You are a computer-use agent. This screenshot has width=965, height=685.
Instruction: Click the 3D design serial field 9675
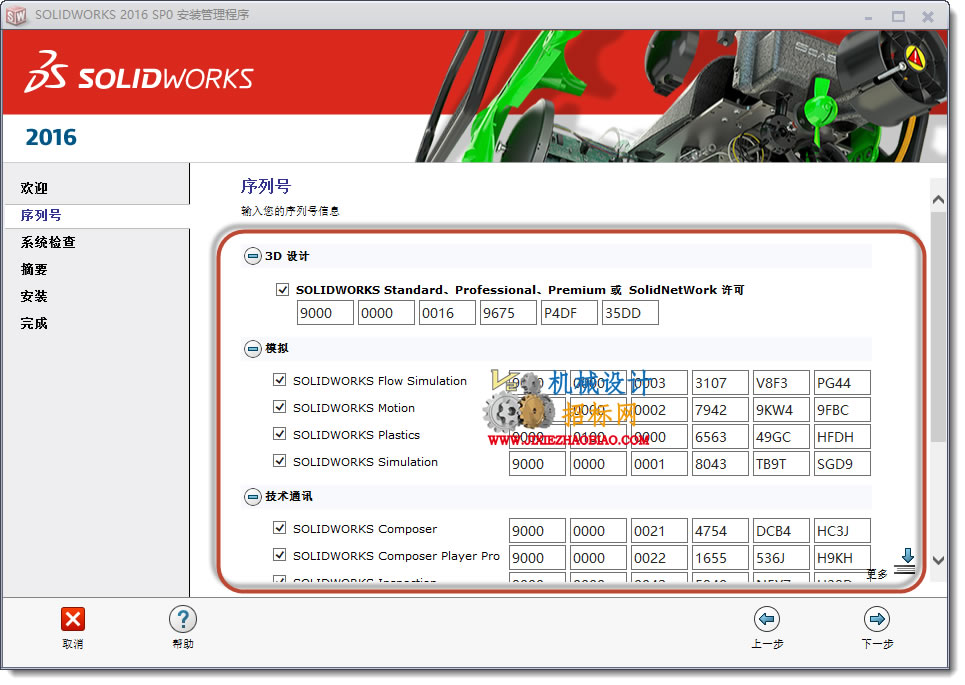pyautogui.click(x=508, y=313)
